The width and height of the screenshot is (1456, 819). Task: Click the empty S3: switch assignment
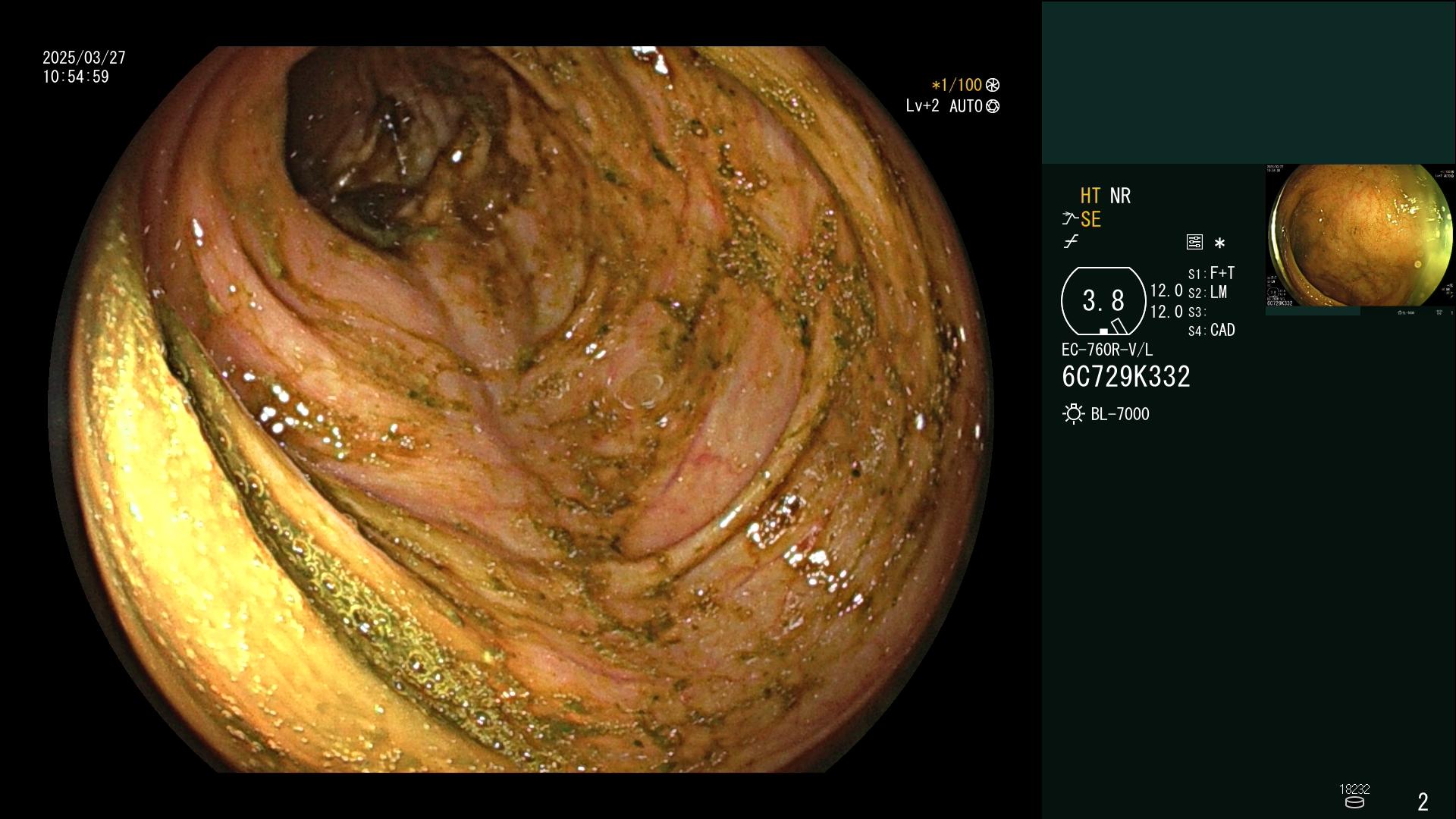(1197, 312)
